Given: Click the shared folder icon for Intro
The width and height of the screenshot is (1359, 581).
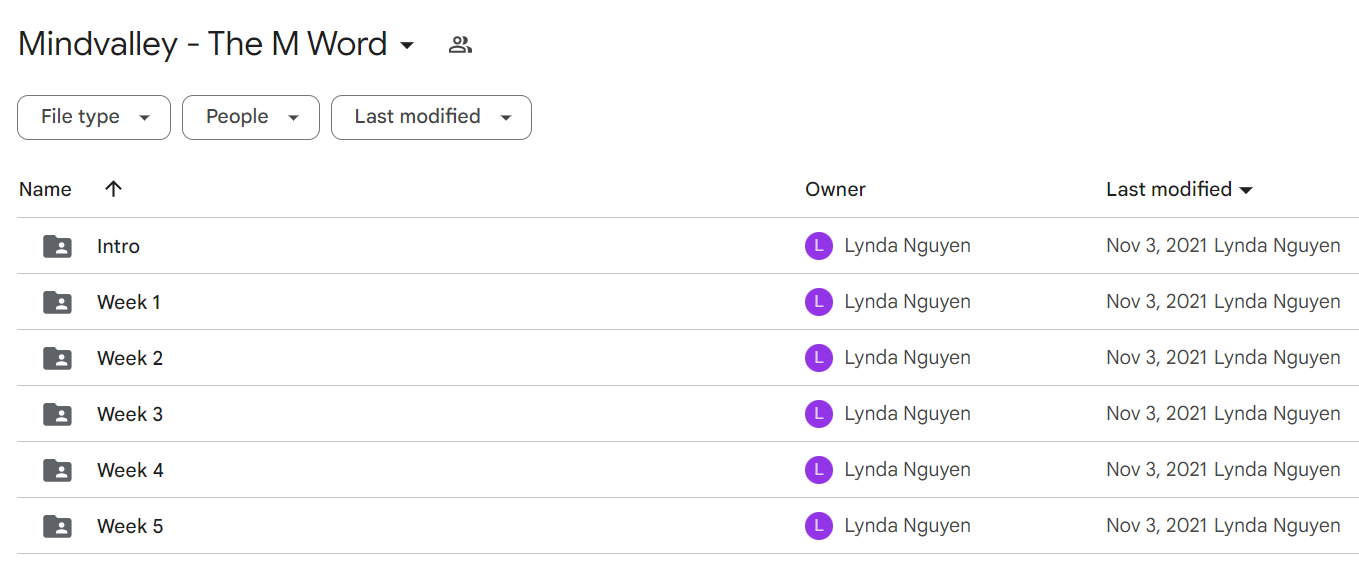Looking at the screenshot, I should [x=58, y=246].
